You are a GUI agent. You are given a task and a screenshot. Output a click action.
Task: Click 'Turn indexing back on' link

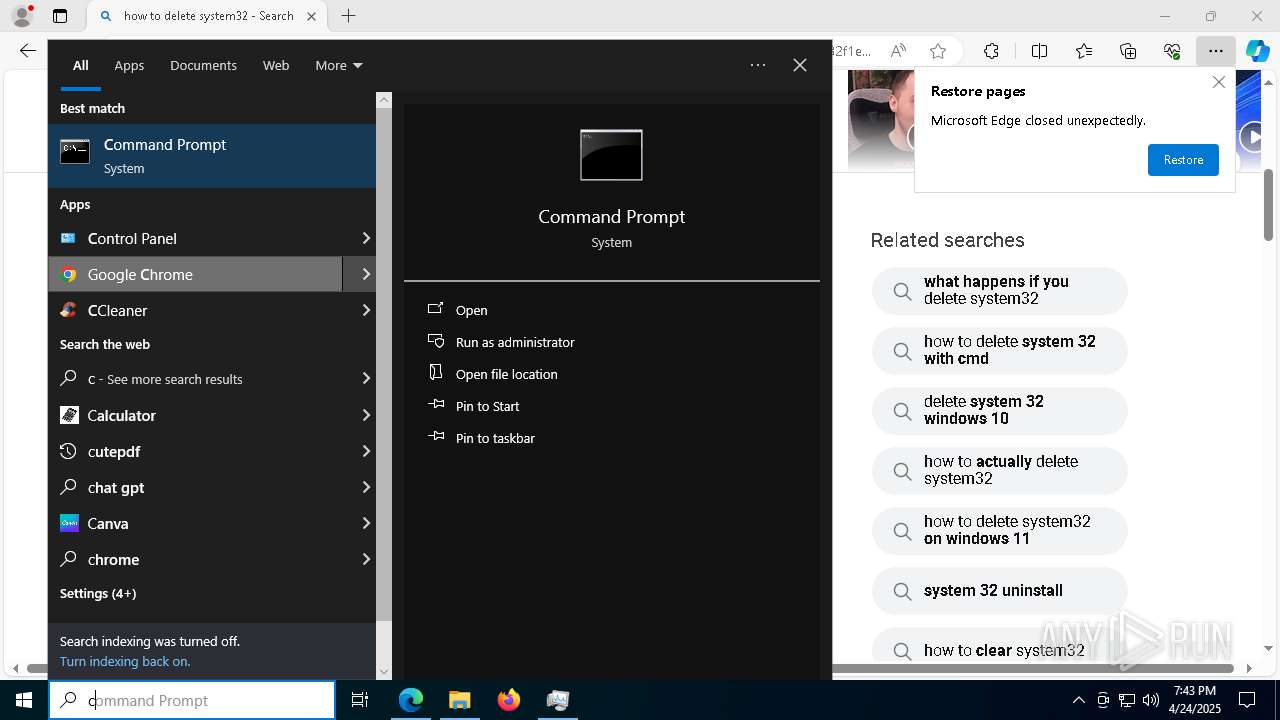point(125,661)
